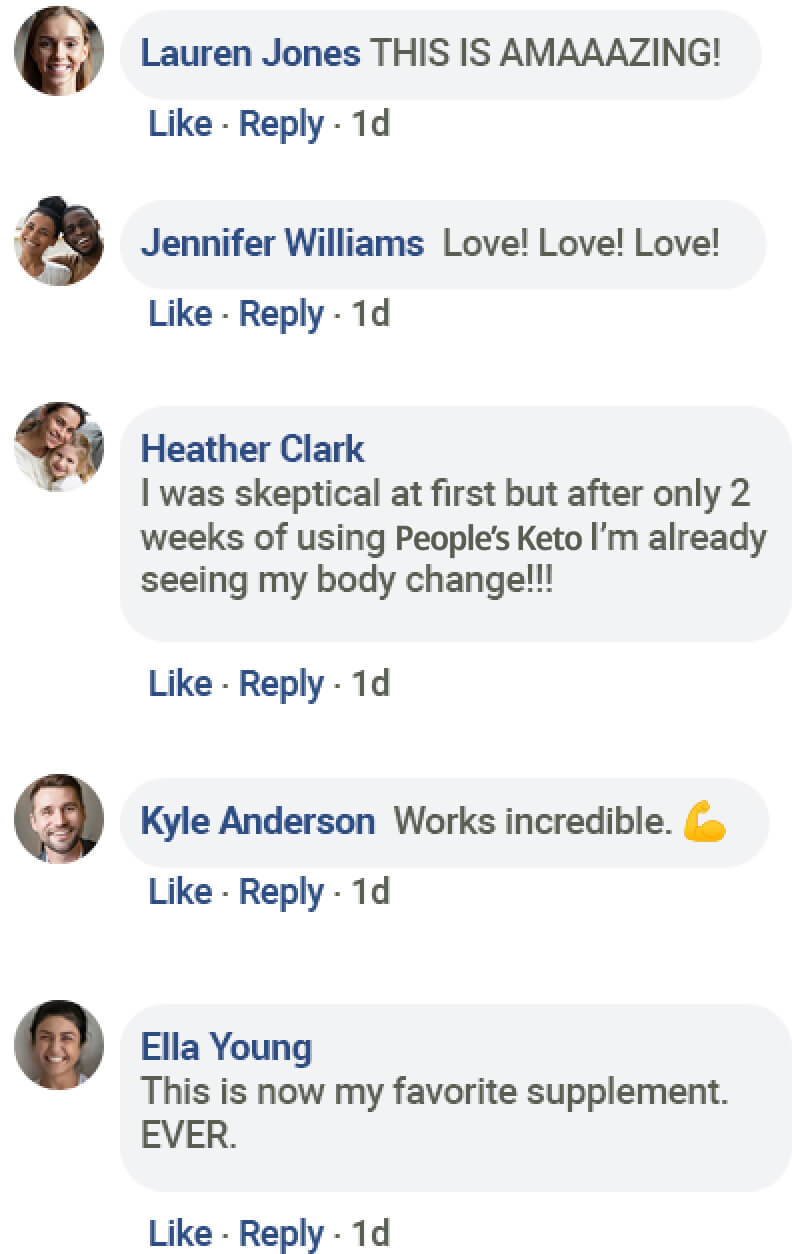
Task: Click Kyle Anderson's profile picture
Action: click(58, 818)
